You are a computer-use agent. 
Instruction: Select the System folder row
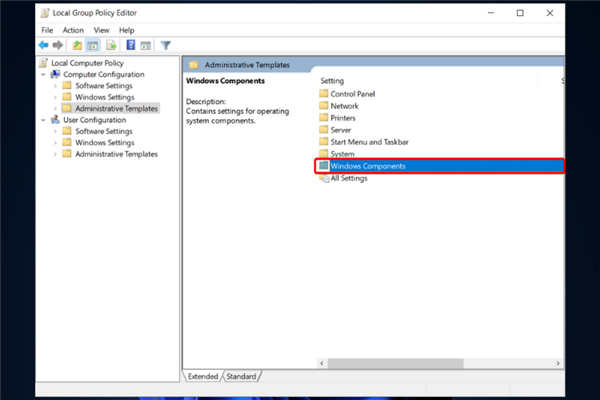pos(439,154)
